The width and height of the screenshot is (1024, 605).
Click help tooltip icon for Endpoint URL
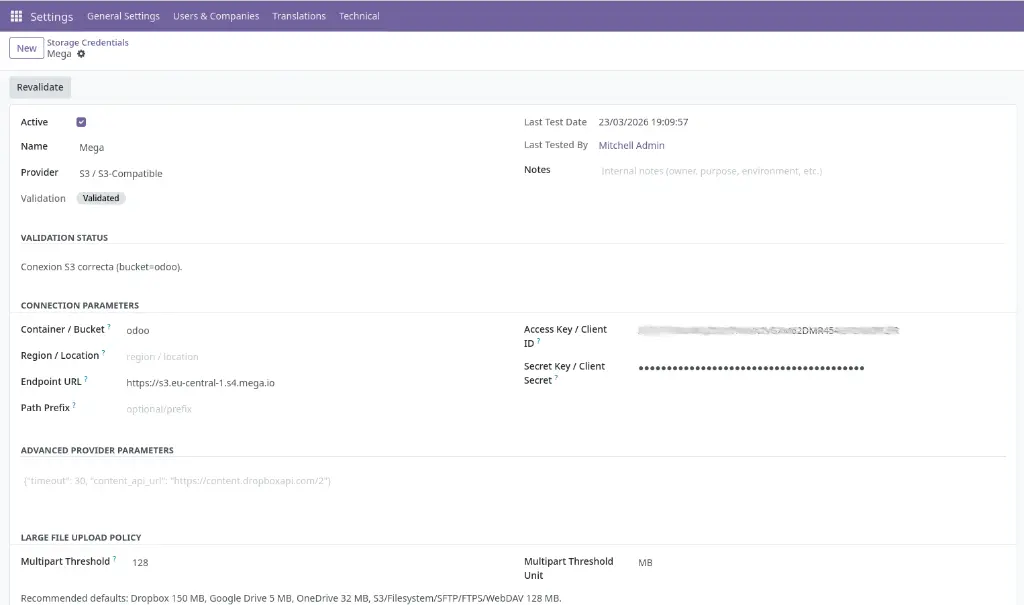pos(86,379)
